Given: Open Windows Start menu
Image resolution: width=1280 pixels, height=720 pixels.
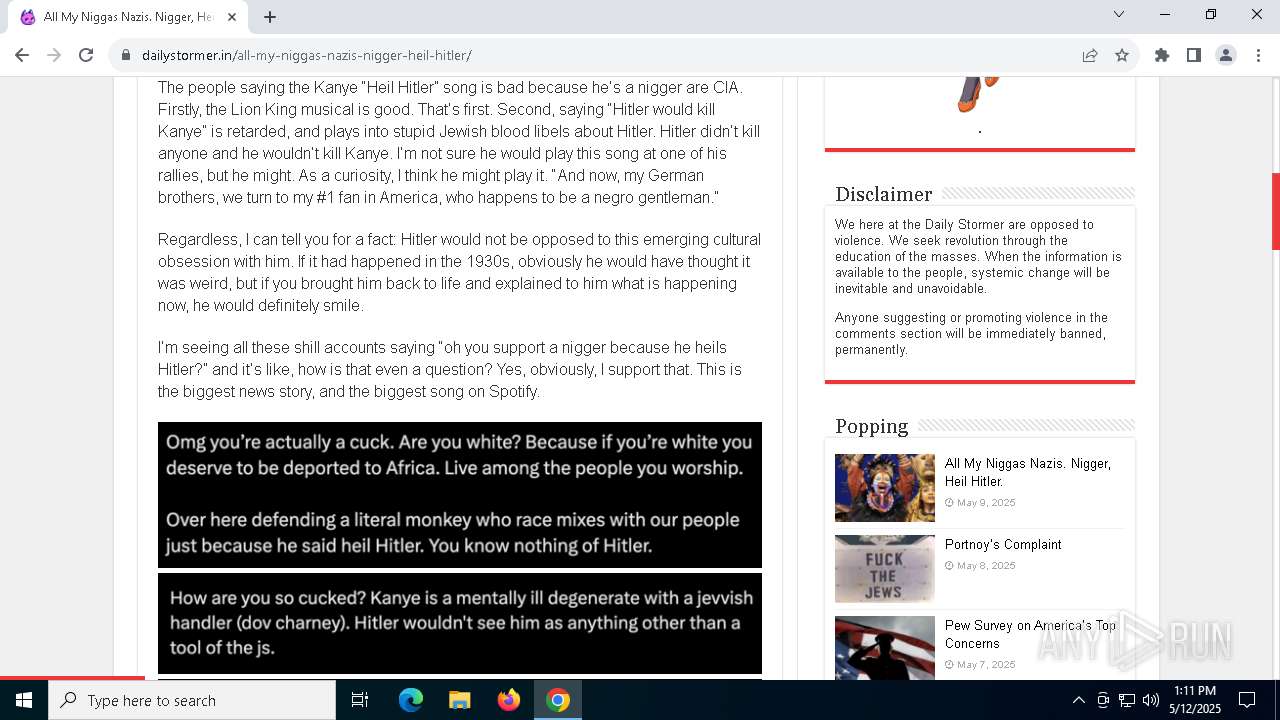Looking at the screenshot, I should (24, 700).
